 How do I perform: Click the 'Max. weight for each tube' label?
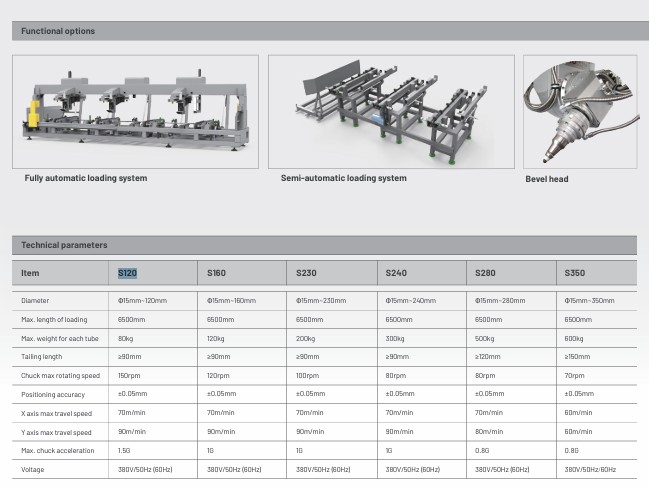[58, 339]
